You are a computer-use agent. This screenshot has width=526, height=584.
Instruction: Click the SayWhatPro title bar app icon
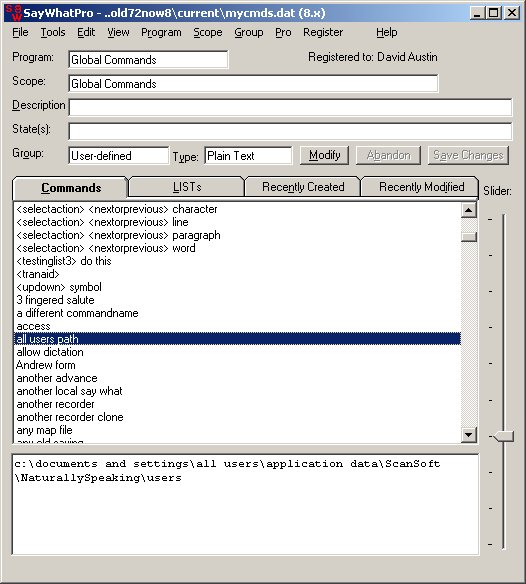pos(13,13)
